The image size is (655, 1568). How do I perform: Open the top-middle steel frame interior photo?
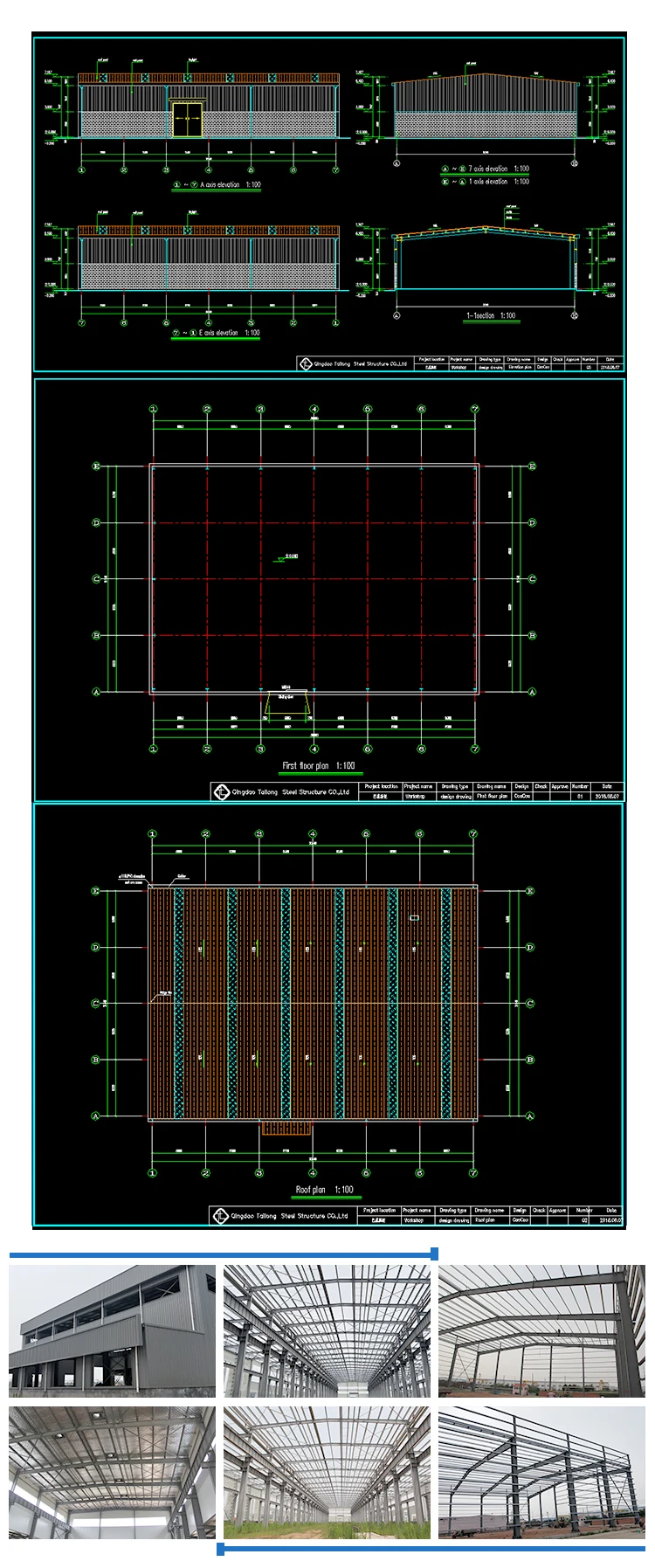click(327, 1330)
